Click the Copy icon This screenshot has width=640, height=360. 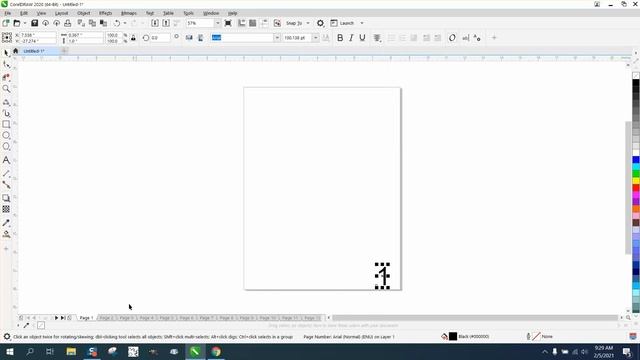[92, 23]
